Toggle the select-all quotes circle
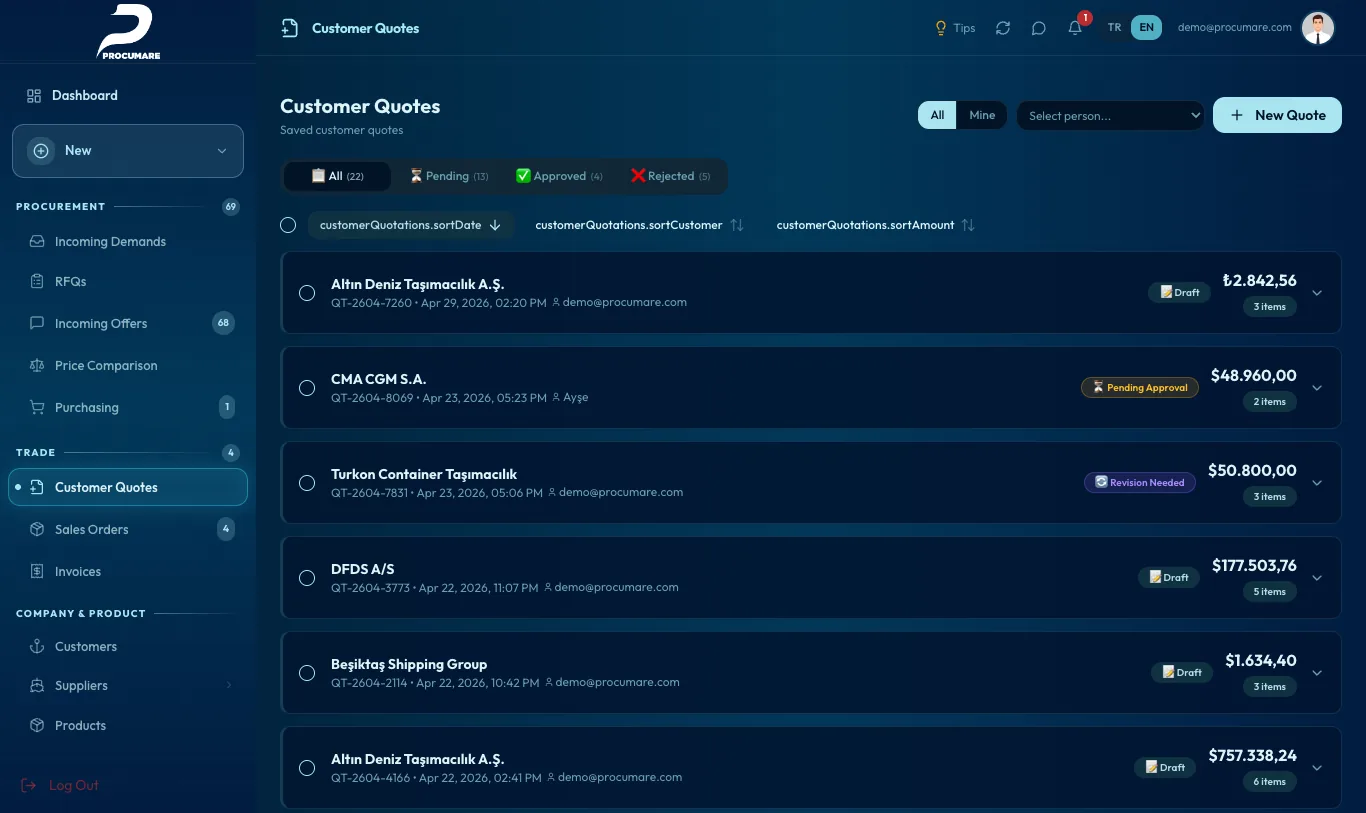Image resolution: width=1366 pixels, height=813 pixels. [288, 225]
